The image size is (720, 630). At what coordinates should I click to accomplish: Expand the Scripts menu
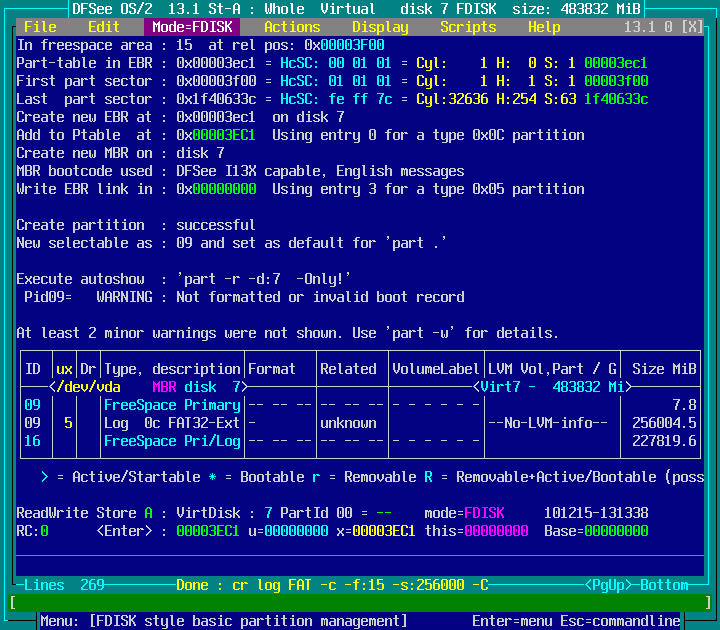468,27
